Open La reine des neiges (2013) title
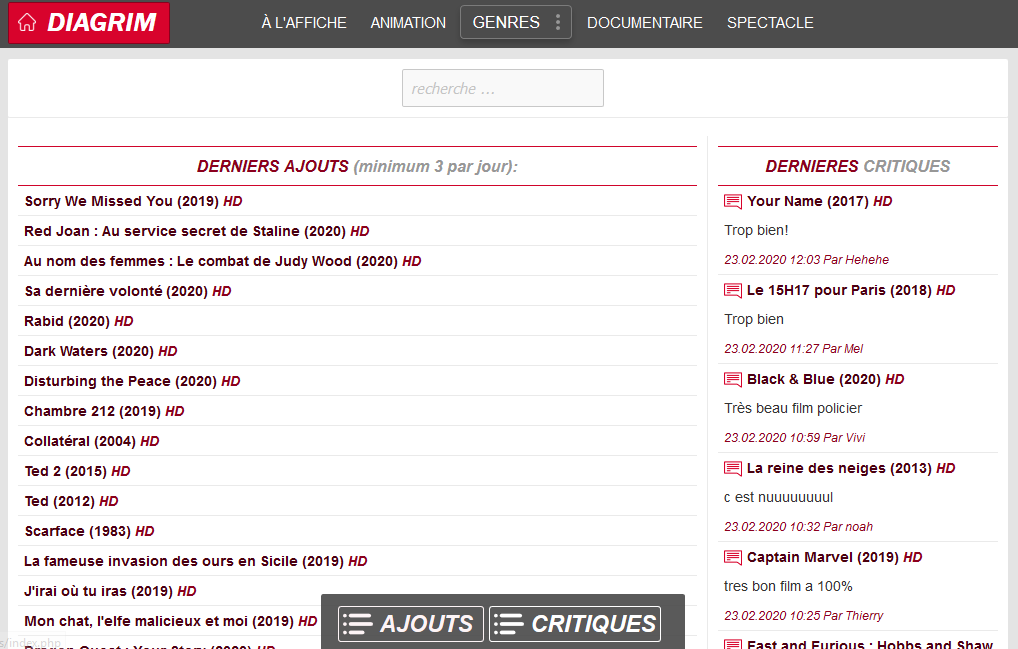The image size is (1018, 649). coord(851,468)
